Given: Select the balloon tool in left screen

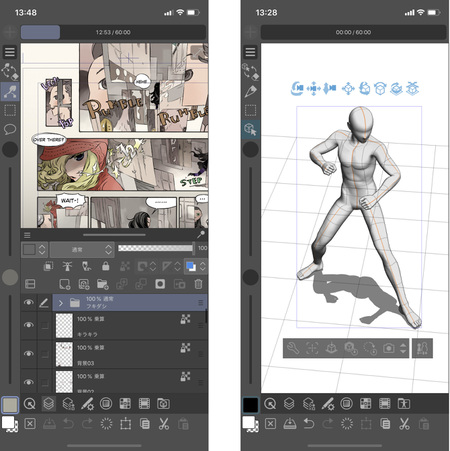Looking at the screenshot, I should (x=10, y=129).
